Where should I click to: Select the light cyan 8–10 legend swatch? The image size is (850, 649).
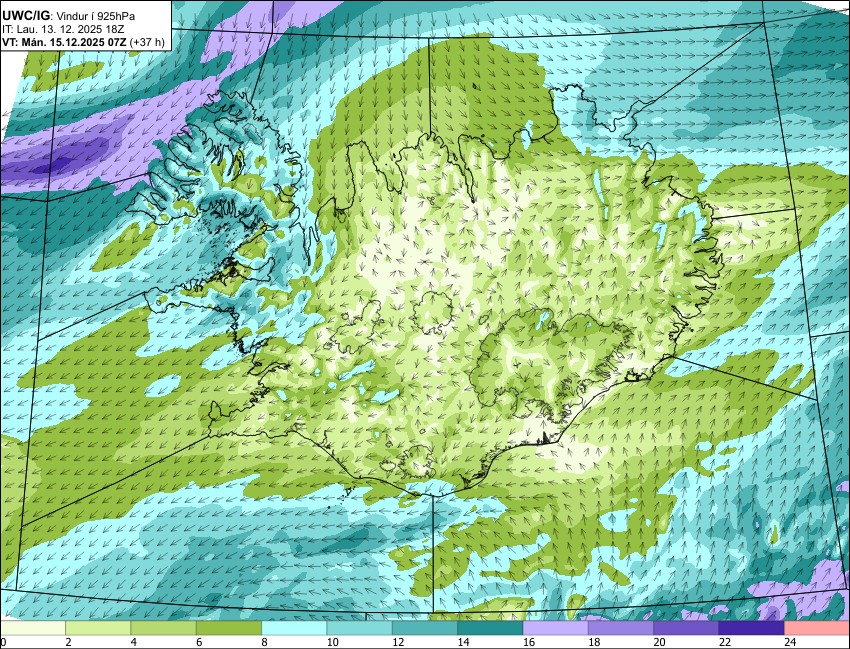tap(294, 628)
